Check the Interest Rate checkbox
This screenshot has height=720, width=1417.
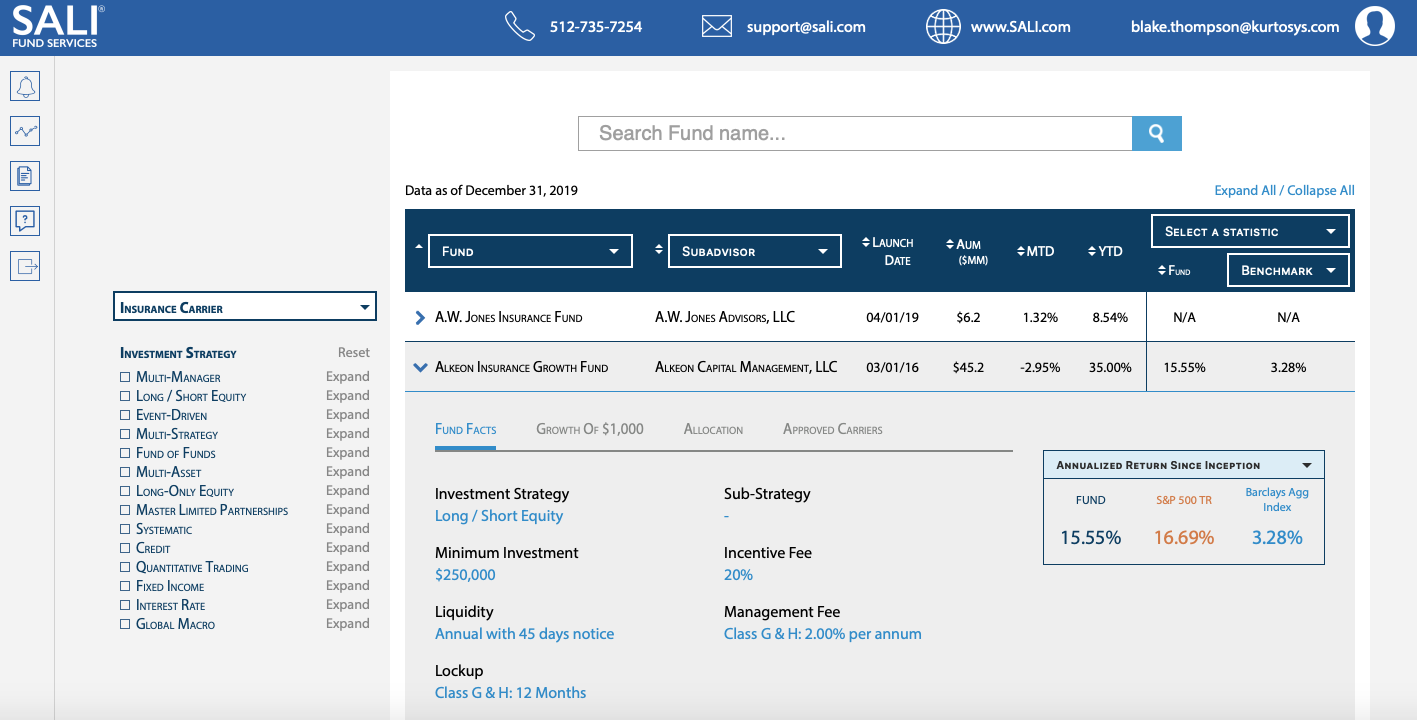pos(125,605)
